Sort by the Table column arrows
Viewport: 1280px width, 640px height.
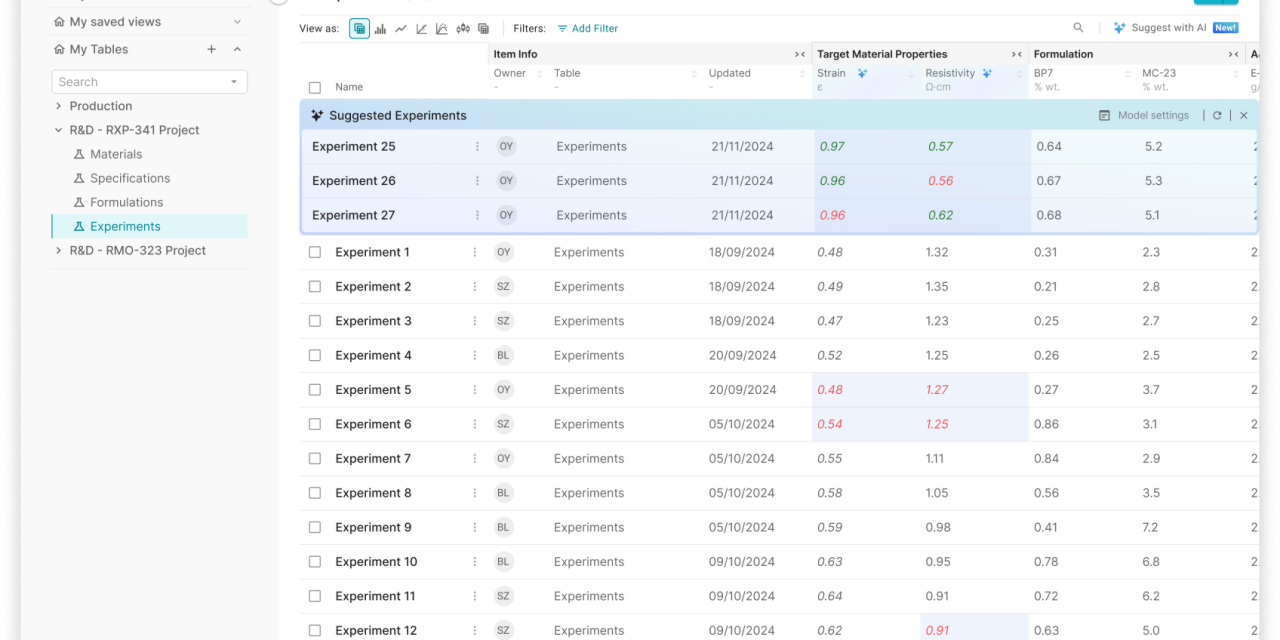click(x=694, y=73)
